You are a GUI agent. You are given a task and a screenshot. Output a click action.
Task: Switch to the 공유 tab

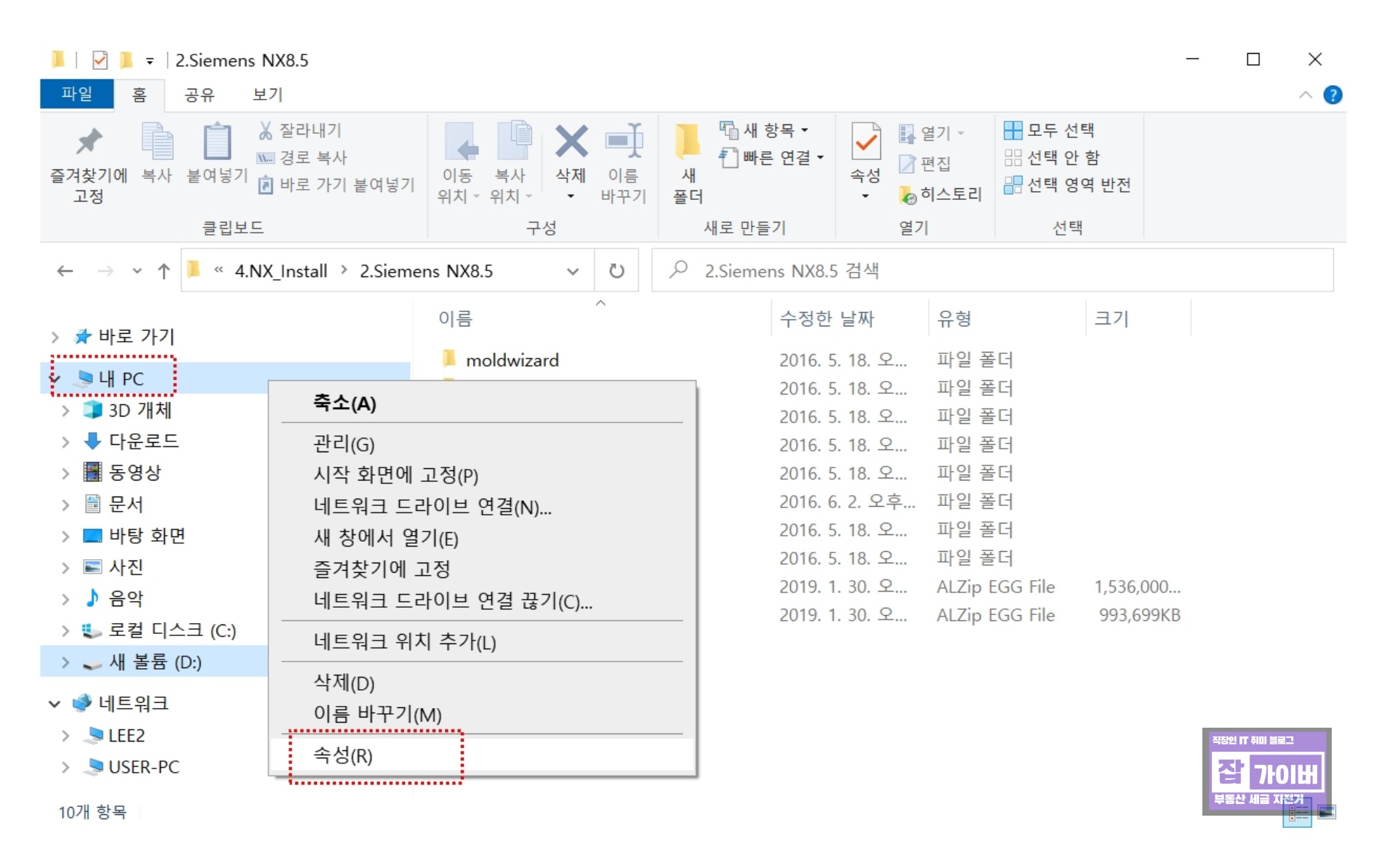point(200,95)
